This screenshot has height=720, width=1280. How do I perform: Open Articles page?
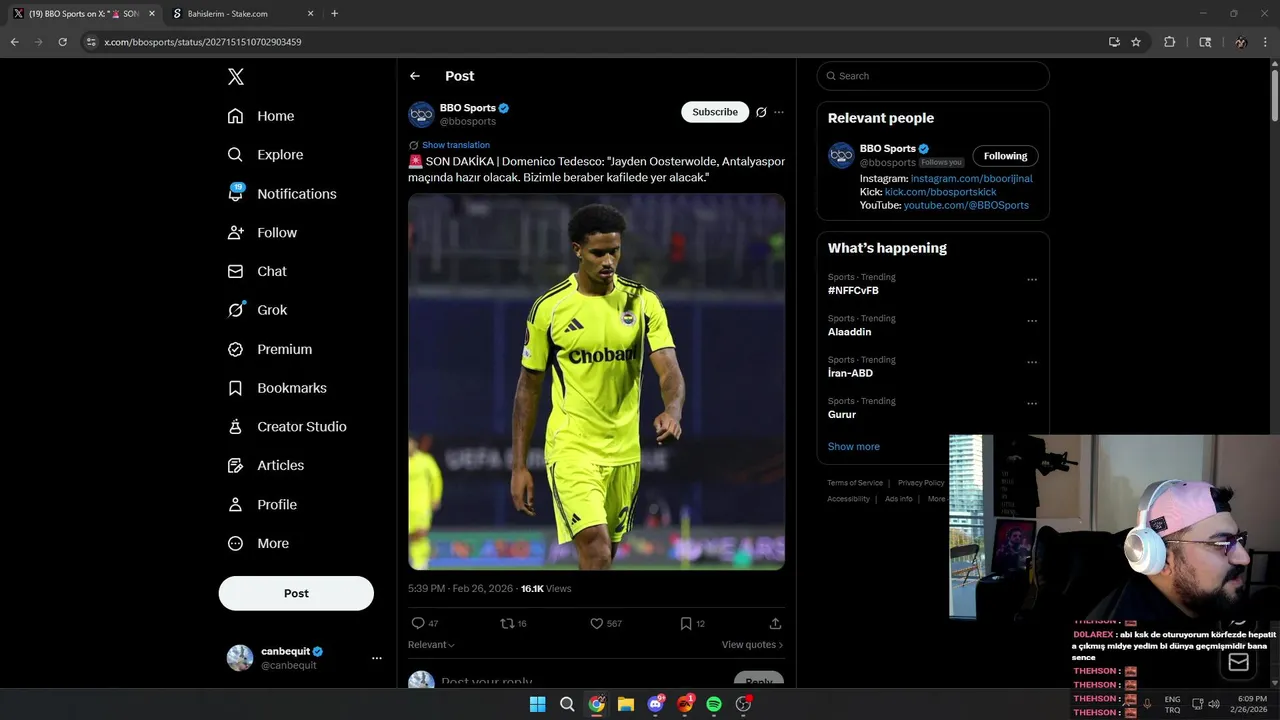coord(265,465)
